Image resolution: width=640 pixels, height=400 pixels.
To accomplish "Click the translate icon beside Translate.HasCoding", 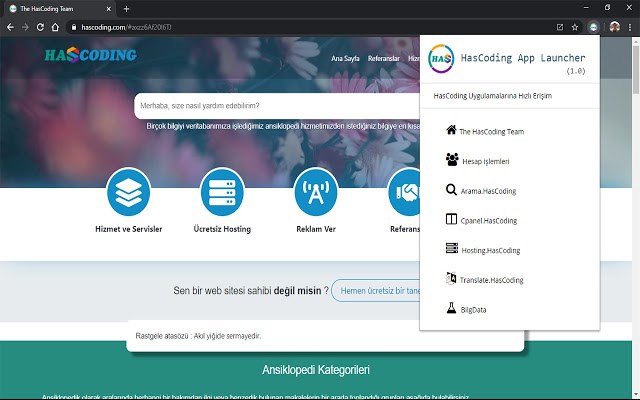I will 451,278.
